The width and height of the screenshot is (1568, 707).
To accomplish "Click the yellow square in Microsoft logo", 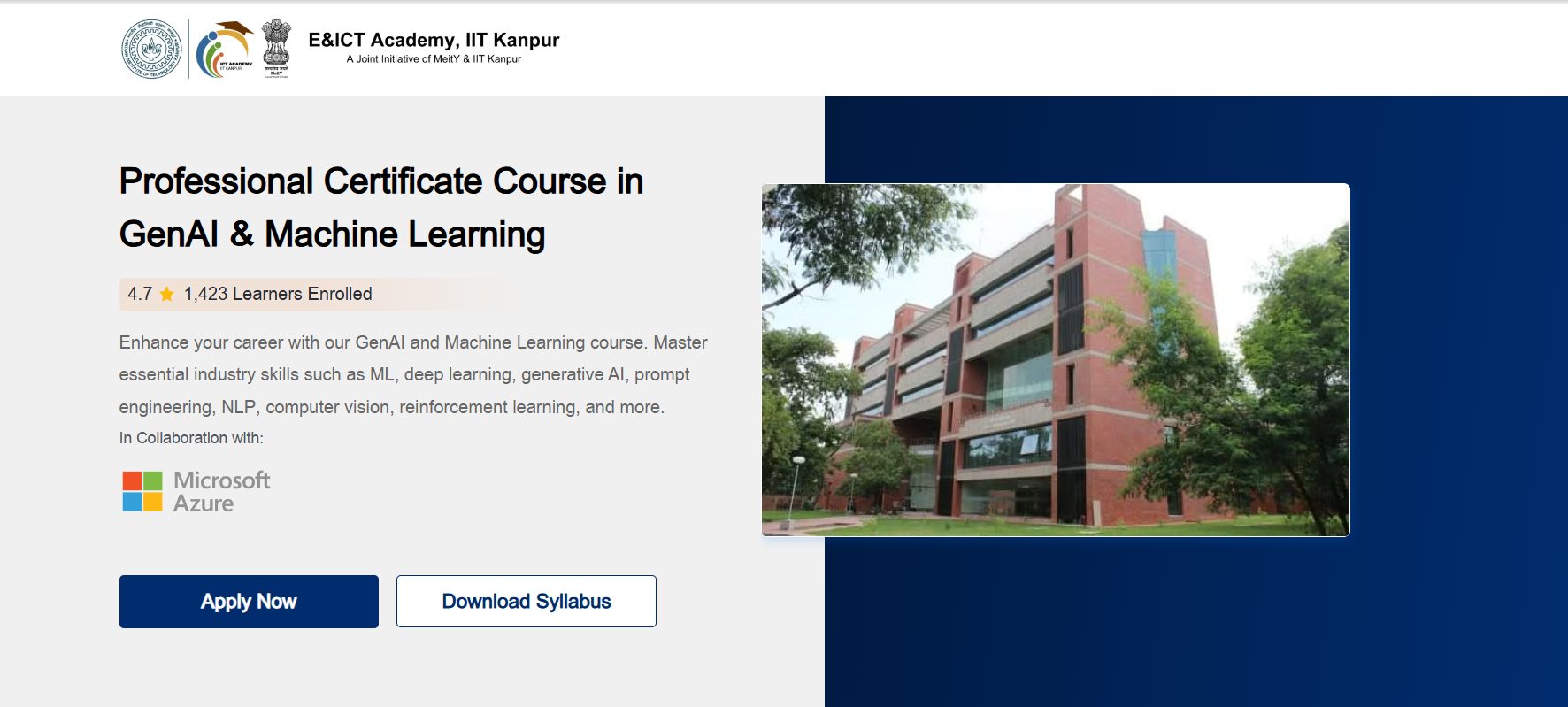I will (153, 502).
